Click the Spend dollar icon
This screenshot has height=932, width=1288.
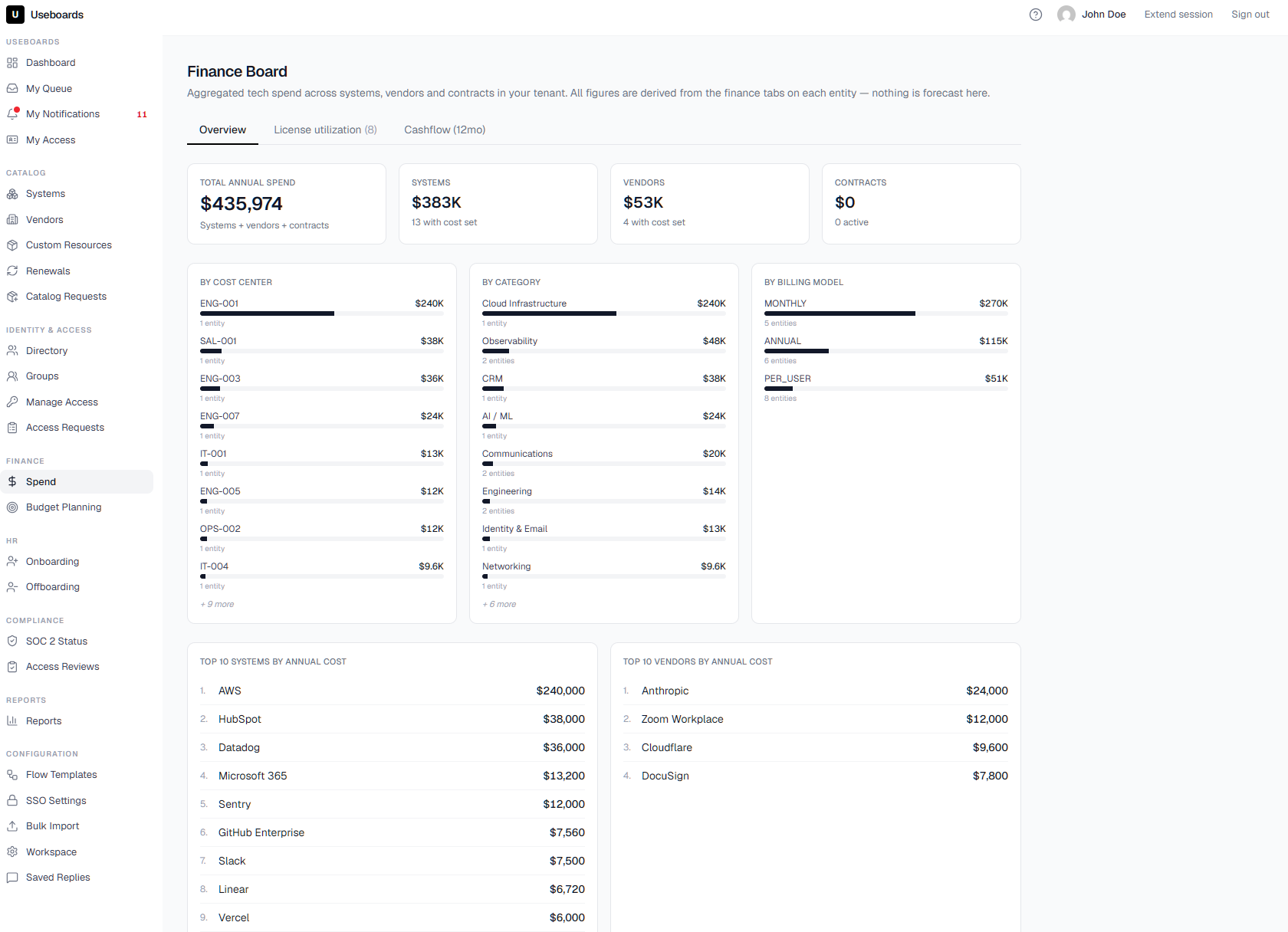click(x=12, y=482)
